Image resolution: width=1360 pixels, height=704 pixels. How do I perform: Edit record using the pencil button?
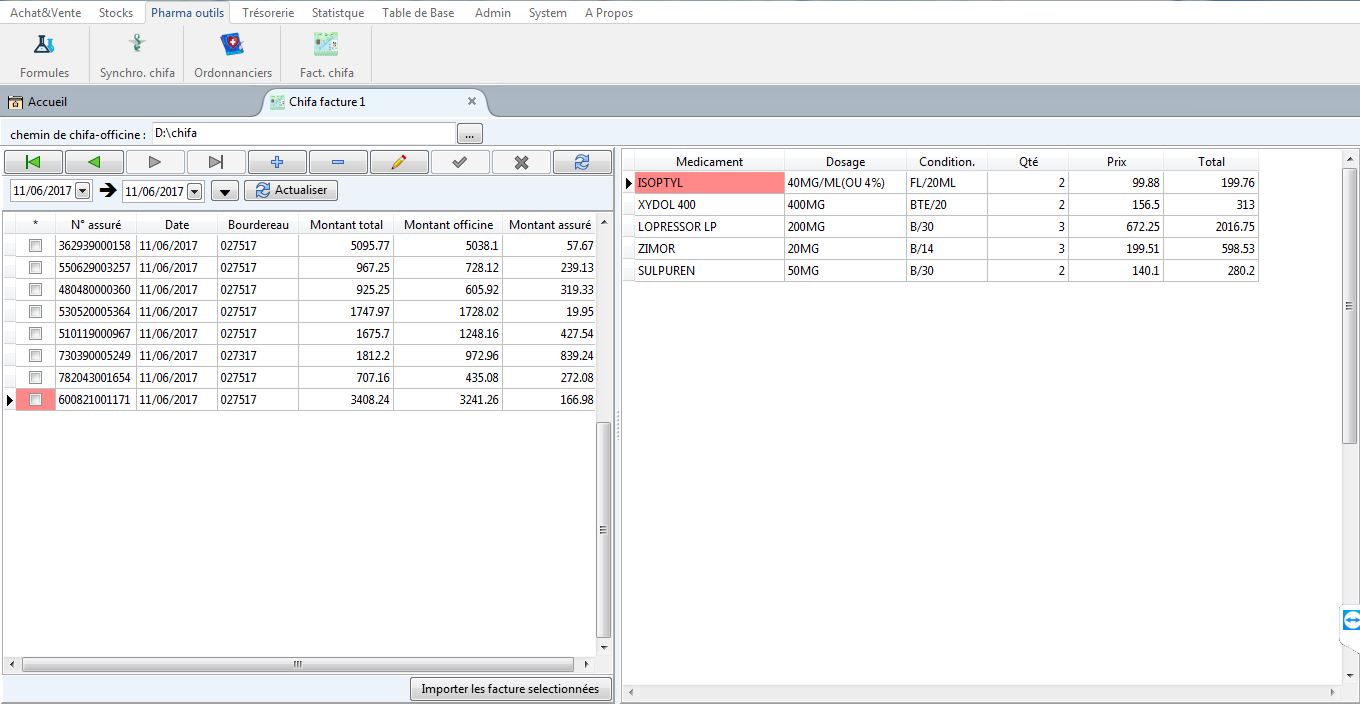[399, 162]
